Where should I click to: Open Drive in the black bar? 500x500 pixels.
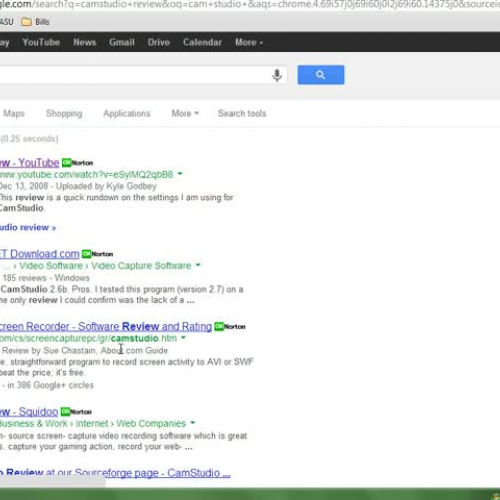click(x=159, y=42)
